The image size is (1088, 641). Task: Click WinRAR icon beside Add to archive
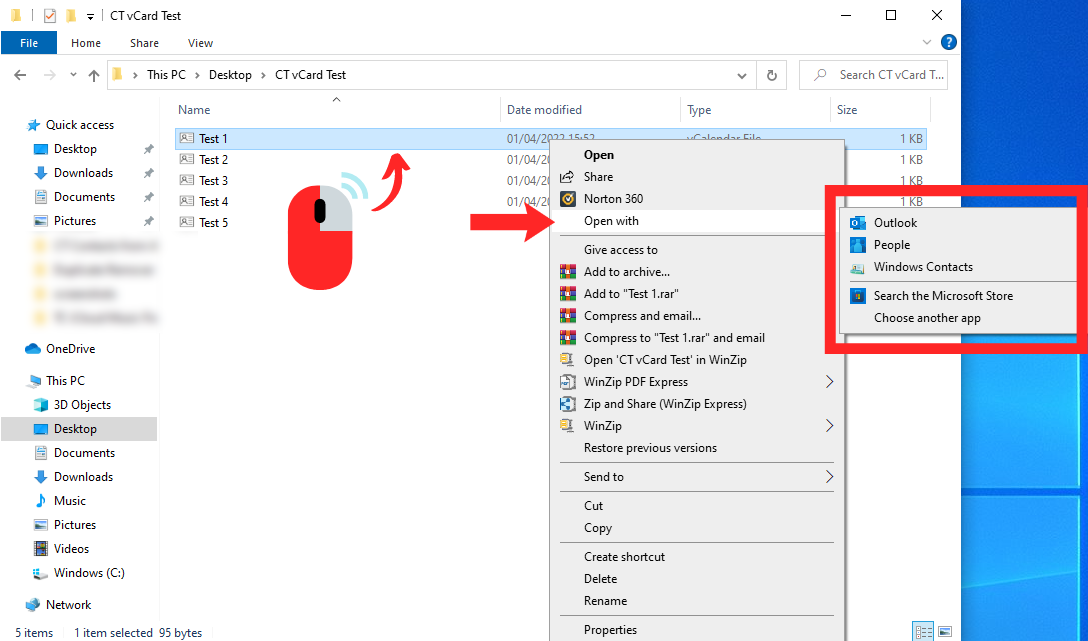568,272
